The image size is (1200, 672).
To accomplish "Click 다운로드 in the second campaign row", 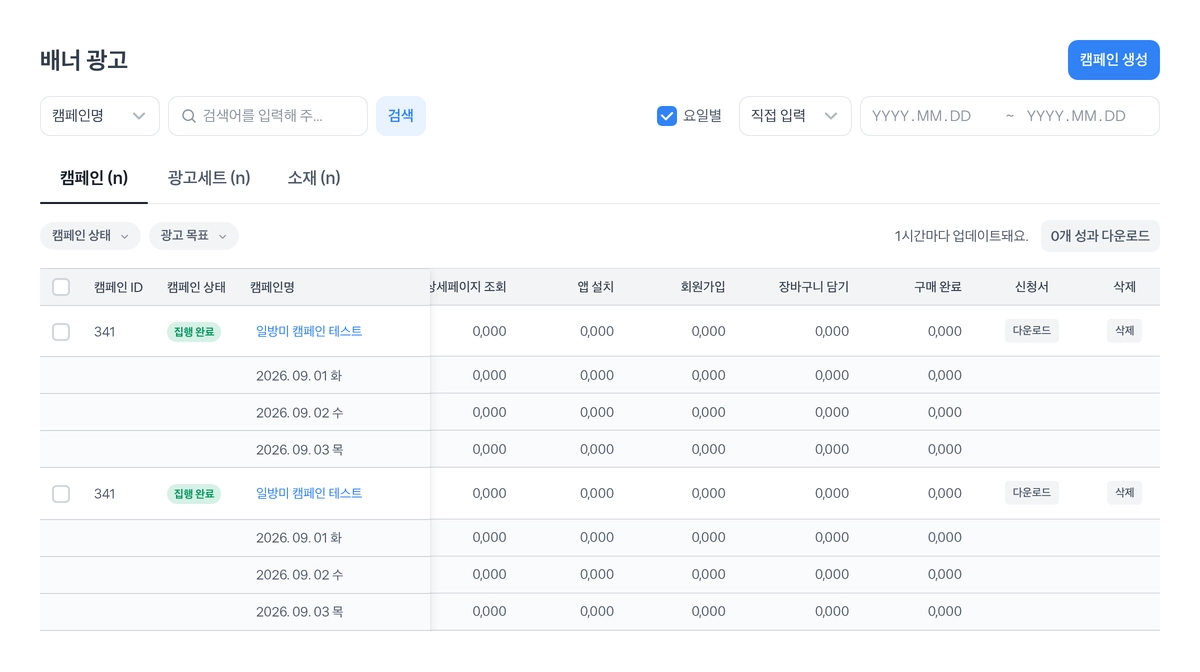I will (1032, 493).
